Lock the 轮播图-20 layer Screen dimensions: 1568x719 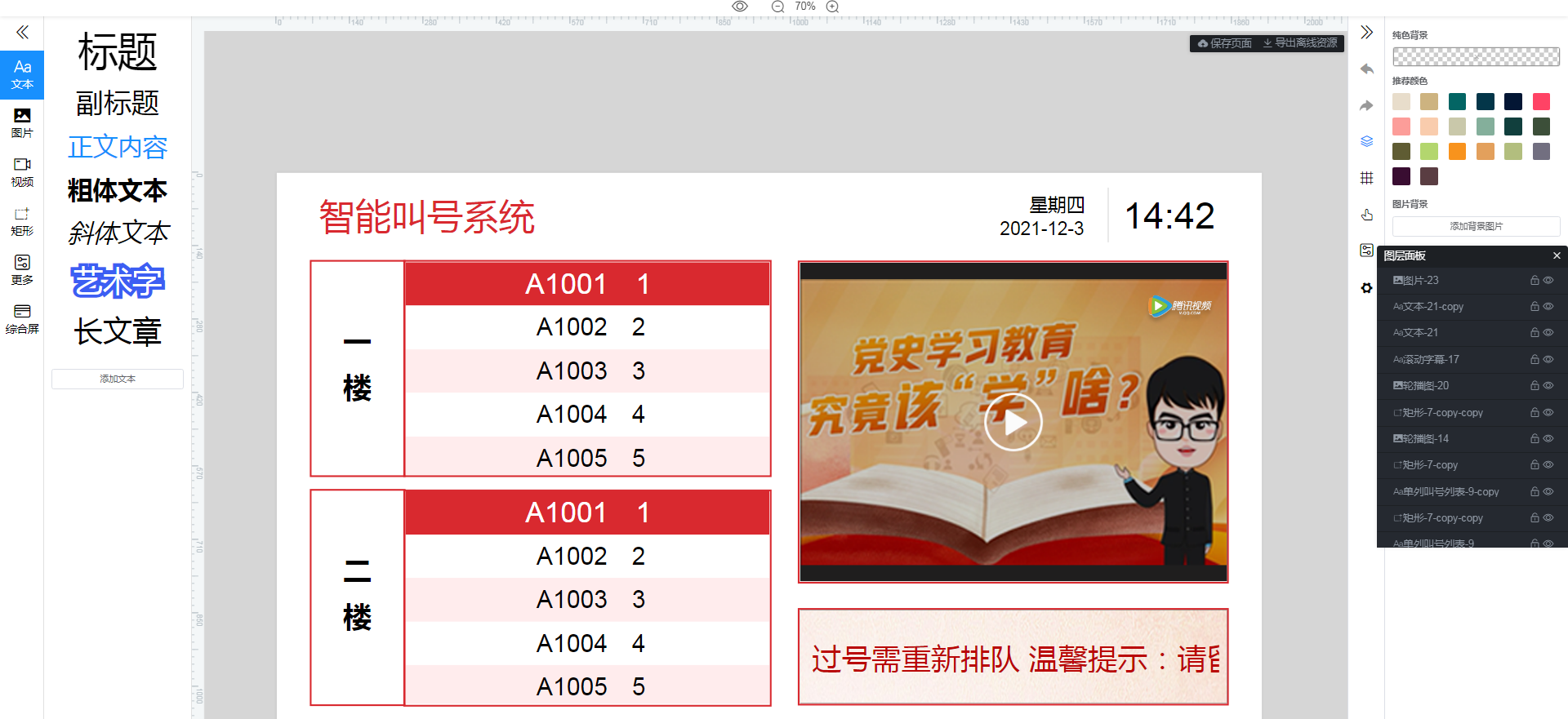tap(1535, 385)
